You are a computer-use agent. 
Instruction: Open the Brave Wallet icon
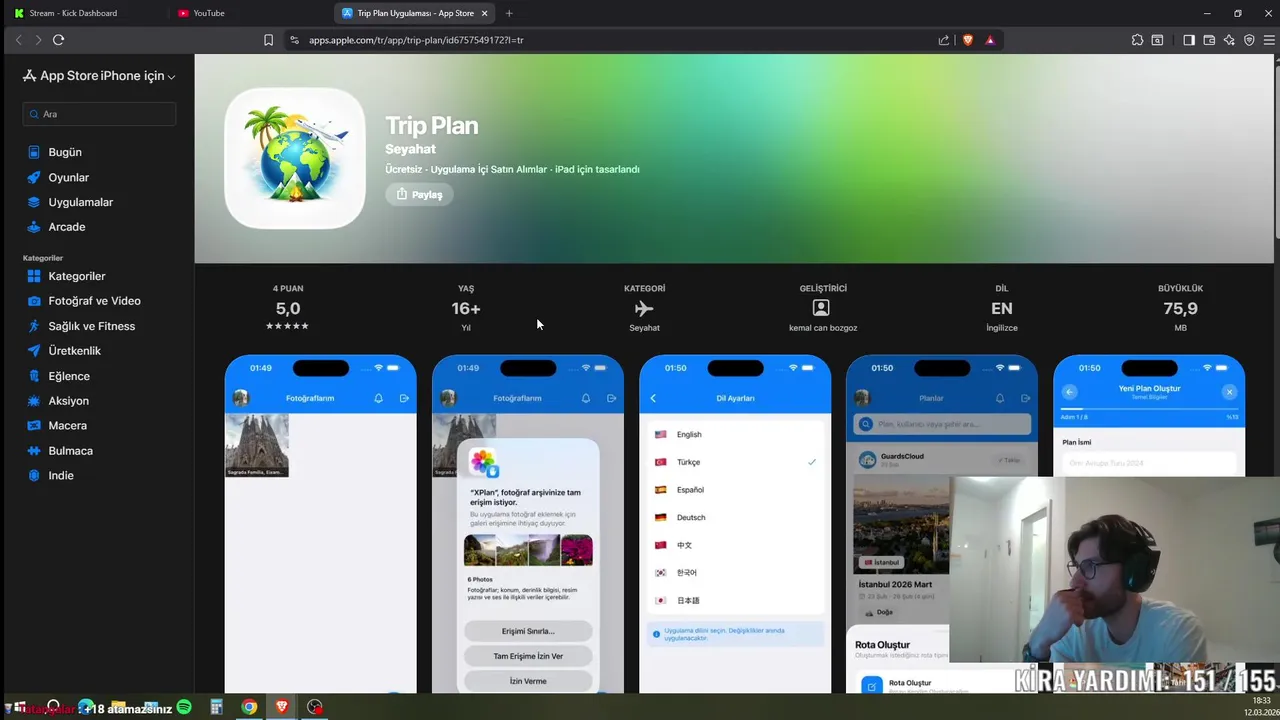[x=1209, y=40]
